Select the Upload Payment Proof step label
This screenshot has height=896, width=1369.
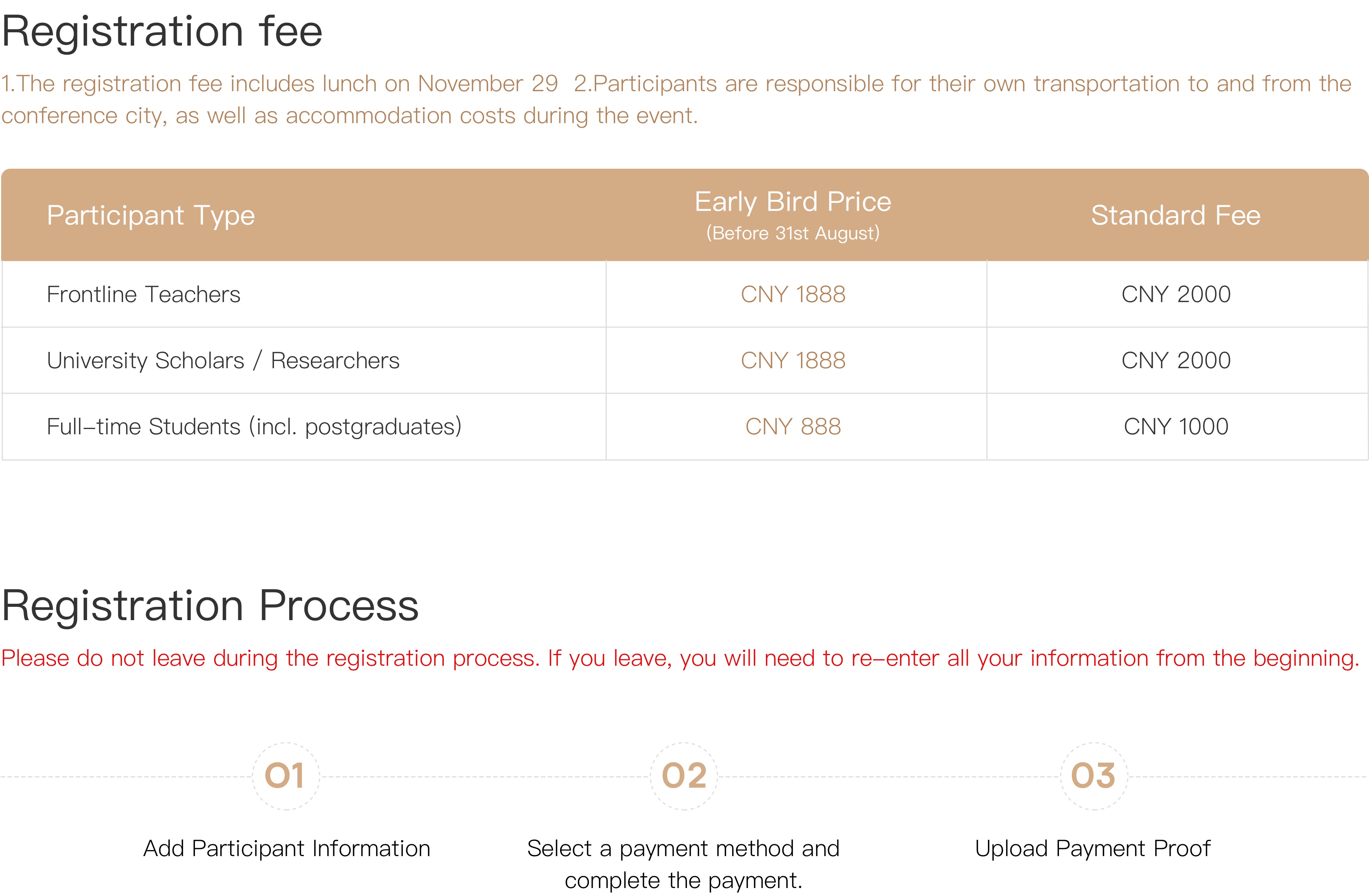(1093, 849)
